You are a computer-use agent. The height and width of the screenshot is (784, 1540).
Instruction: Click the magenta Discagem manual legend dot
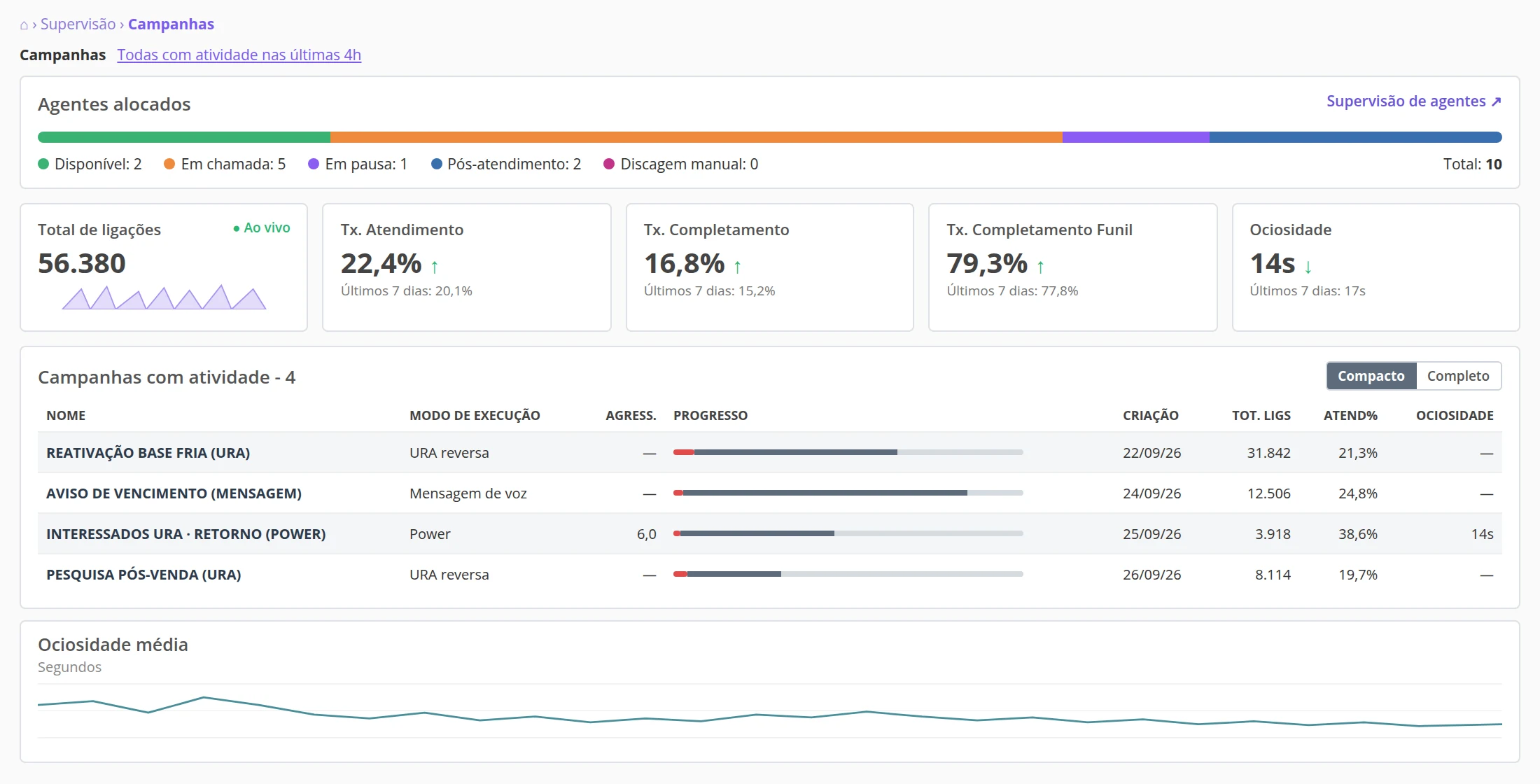(x=609, y=164)
